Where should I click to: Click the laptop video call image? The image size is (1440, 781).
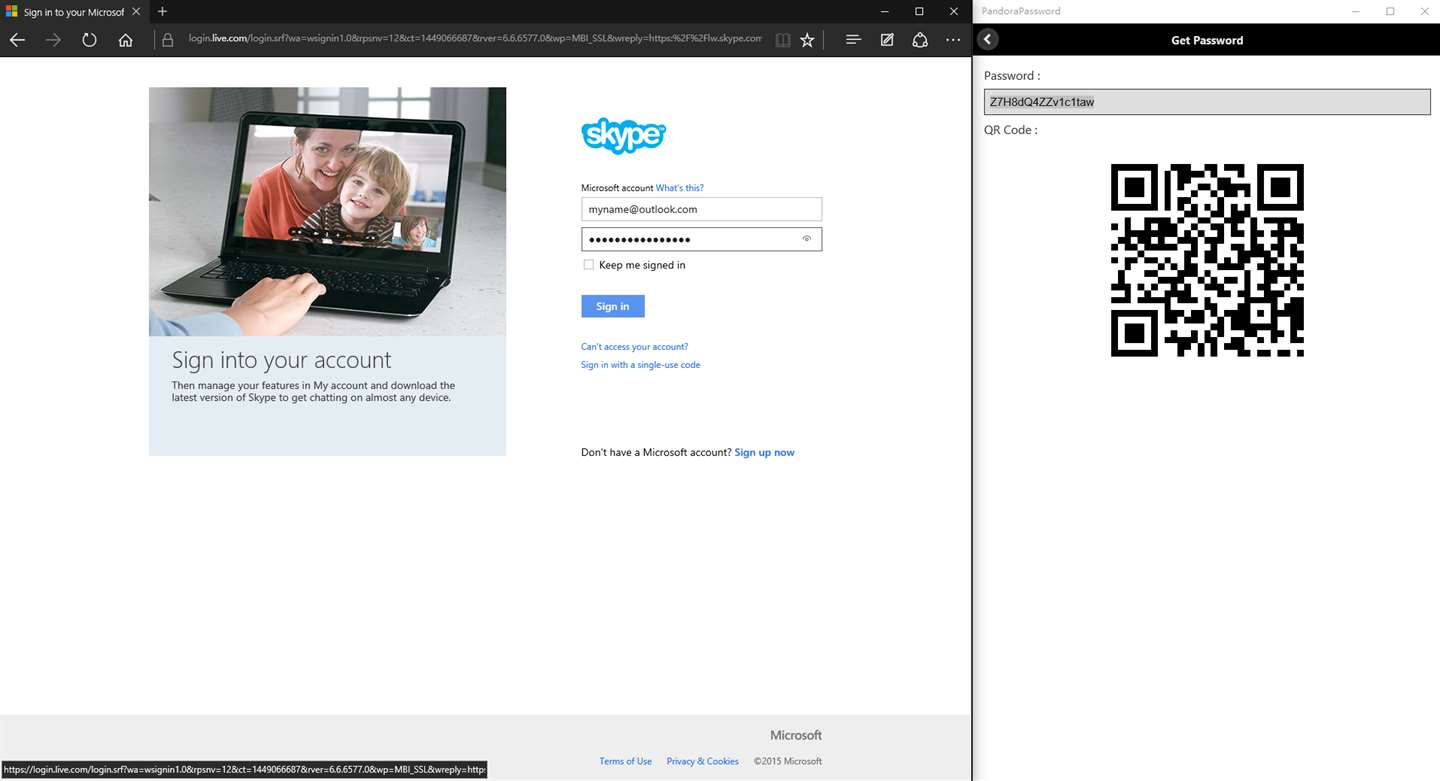(x=327, y=212)
